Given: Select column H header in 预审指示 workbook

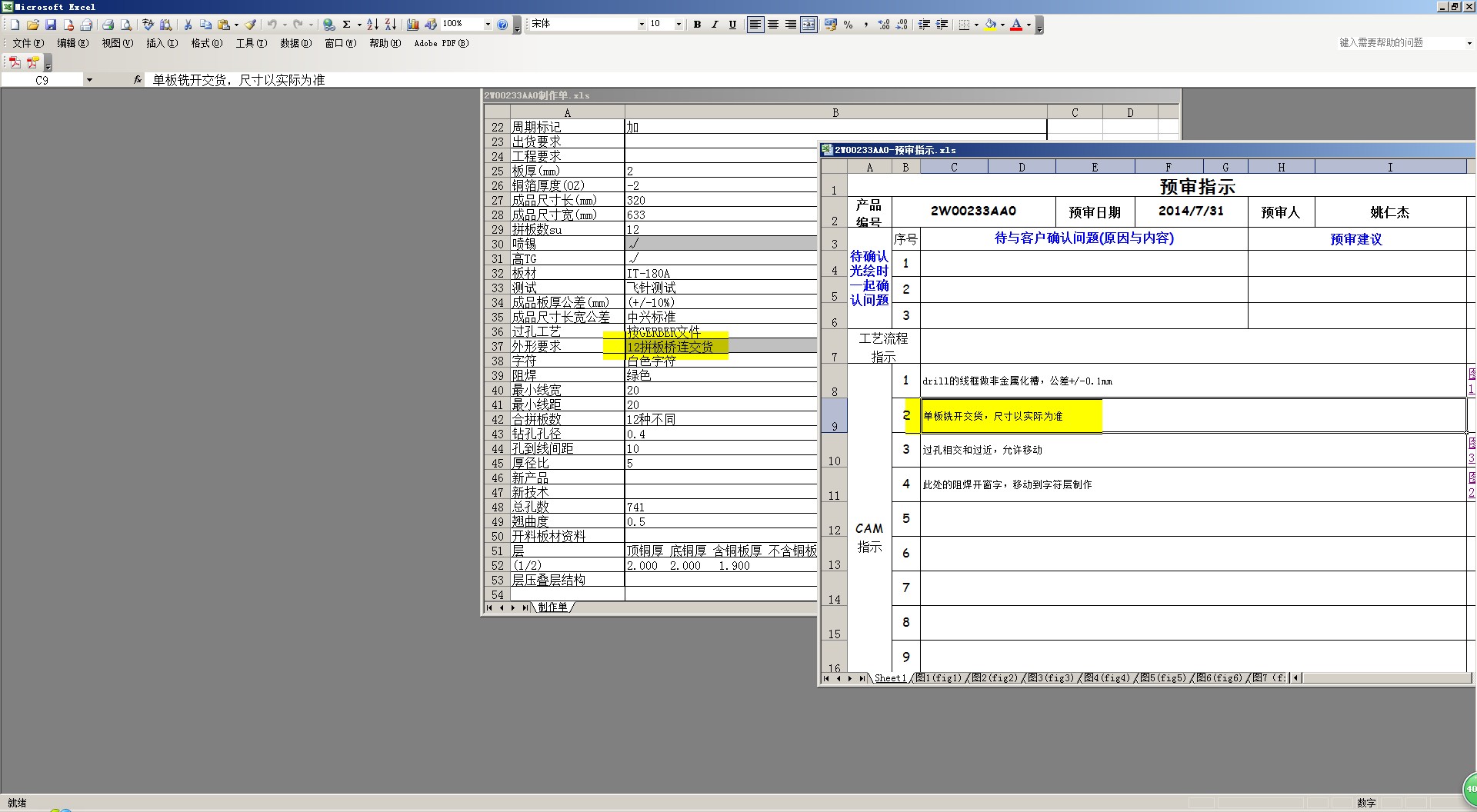Looking at the screenshot, I should tap(1281, 167).
